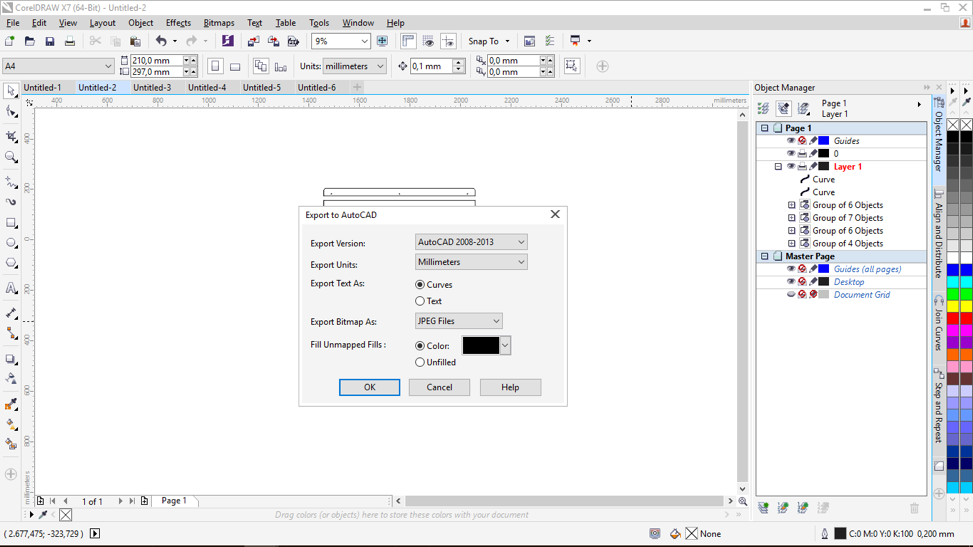973x547 pixels.
Task: Click the page width 210,0 mm field
Action: click(156, 60)
